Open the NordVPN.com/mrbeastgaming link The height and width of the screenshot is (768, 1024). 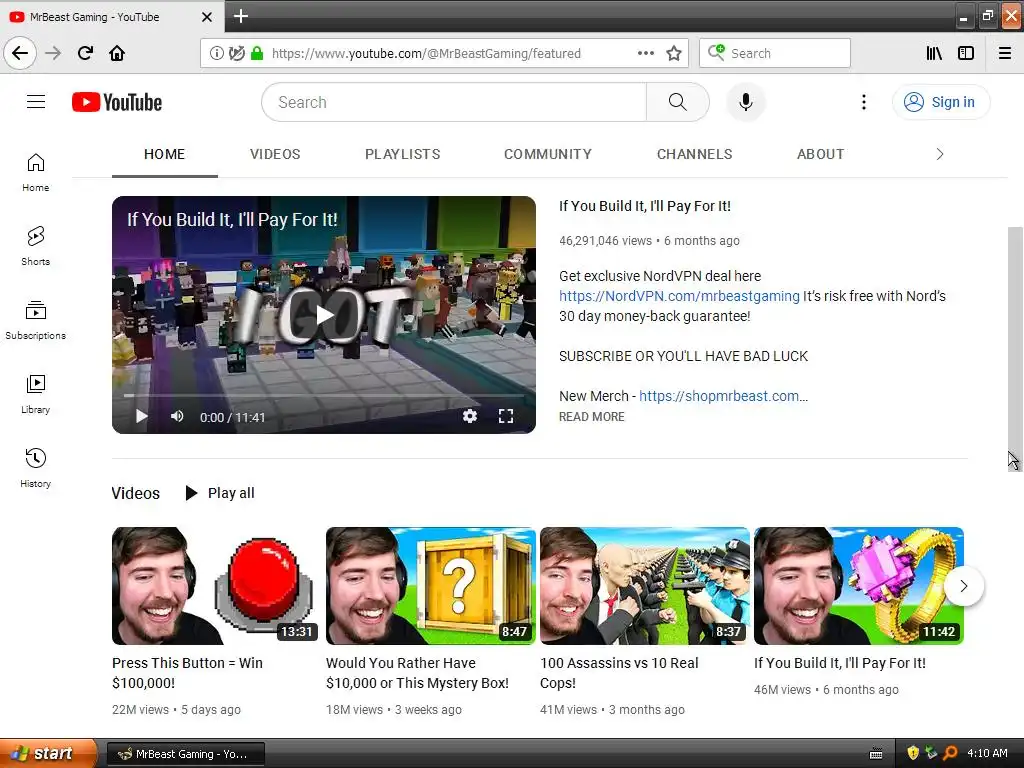(x=679, y=296)
